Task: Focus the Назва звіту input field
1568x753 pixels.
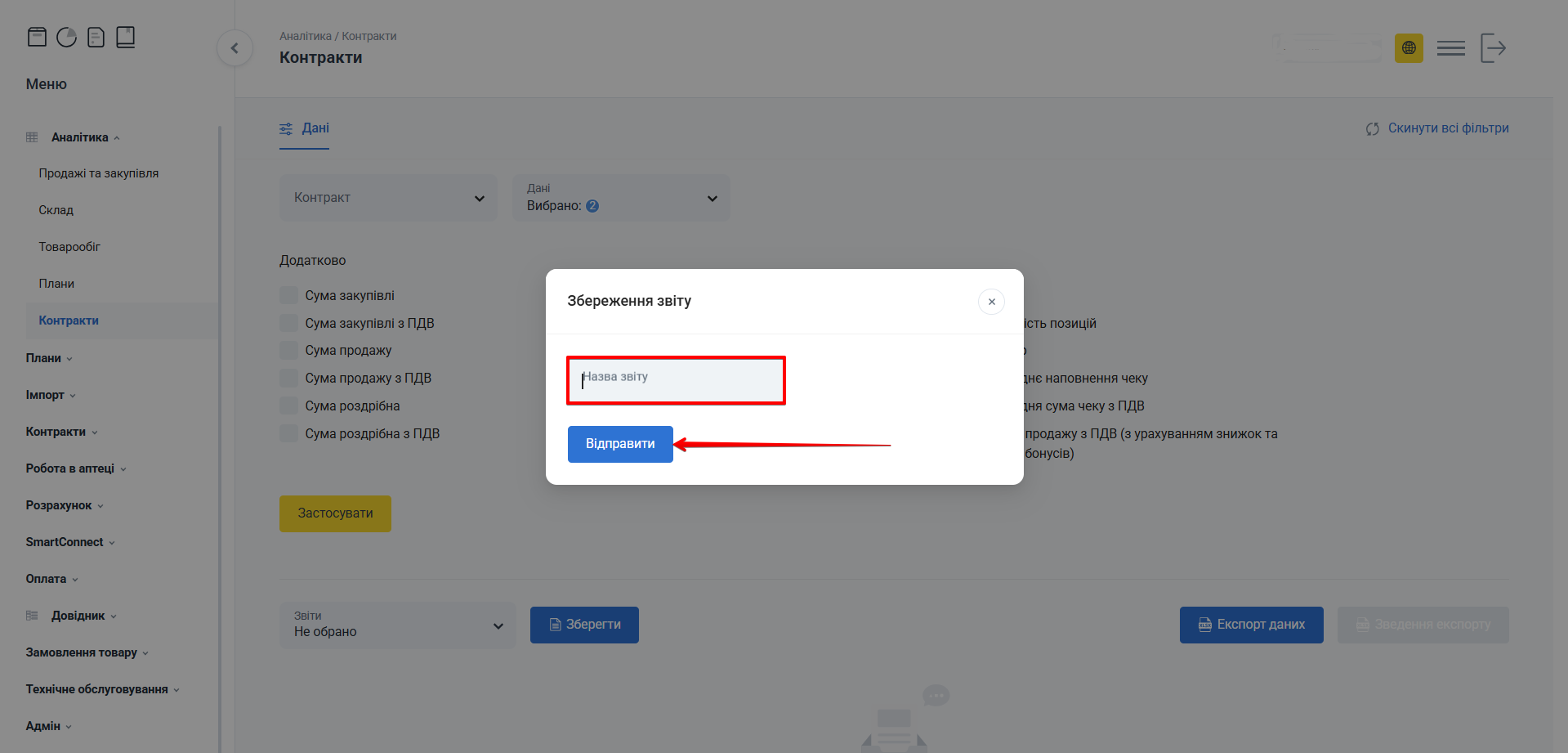Action: click(x=676, y=380)
